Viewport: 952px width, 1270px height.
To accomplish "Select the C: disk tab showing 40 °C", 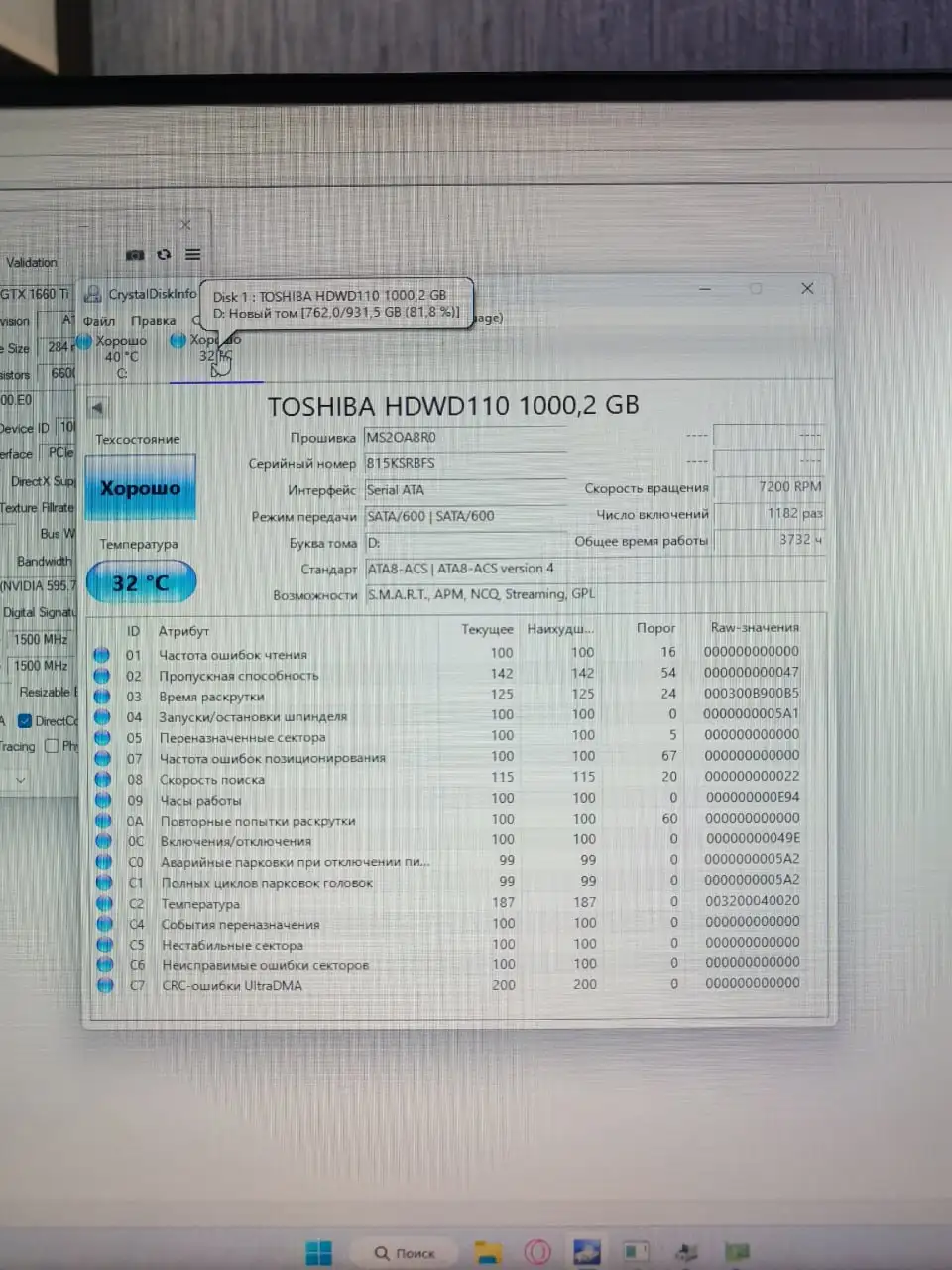I will click(x=121, y=356).
